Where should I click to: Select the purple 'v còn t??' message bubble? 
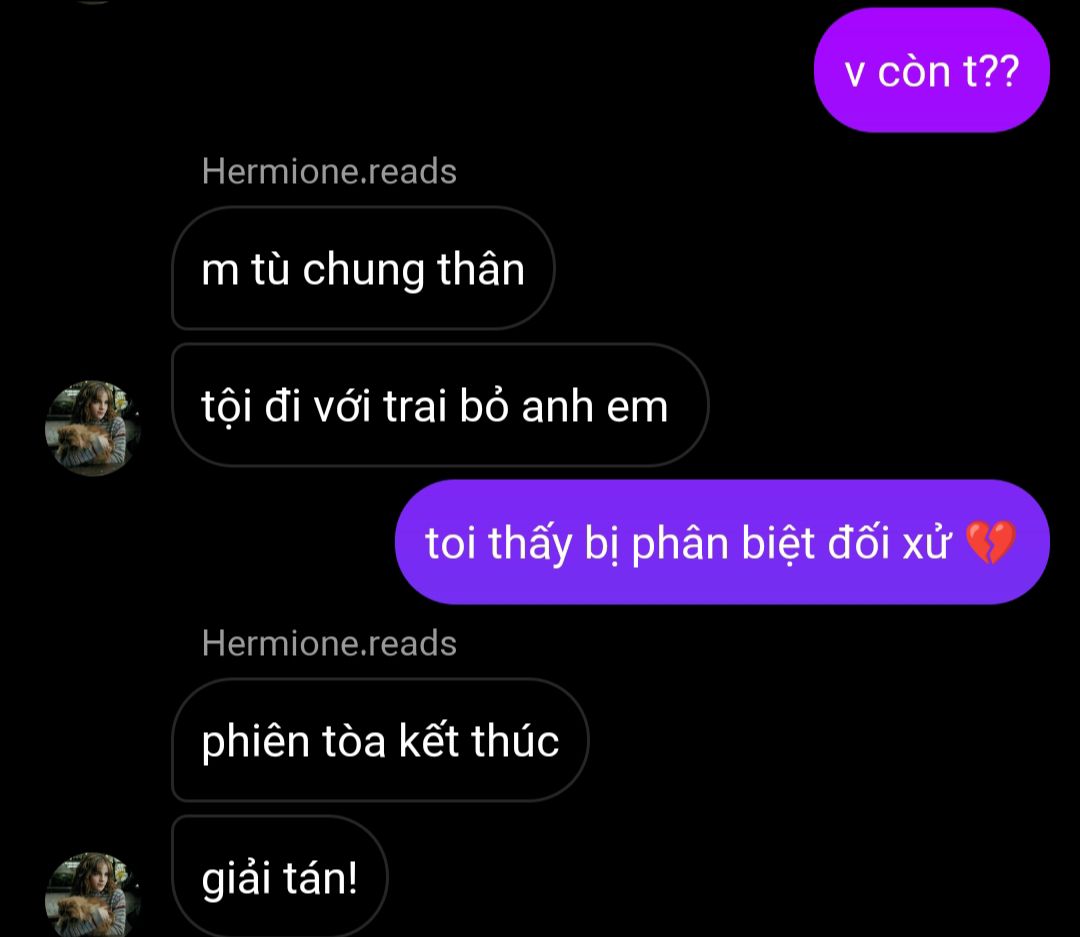point(931,70)
